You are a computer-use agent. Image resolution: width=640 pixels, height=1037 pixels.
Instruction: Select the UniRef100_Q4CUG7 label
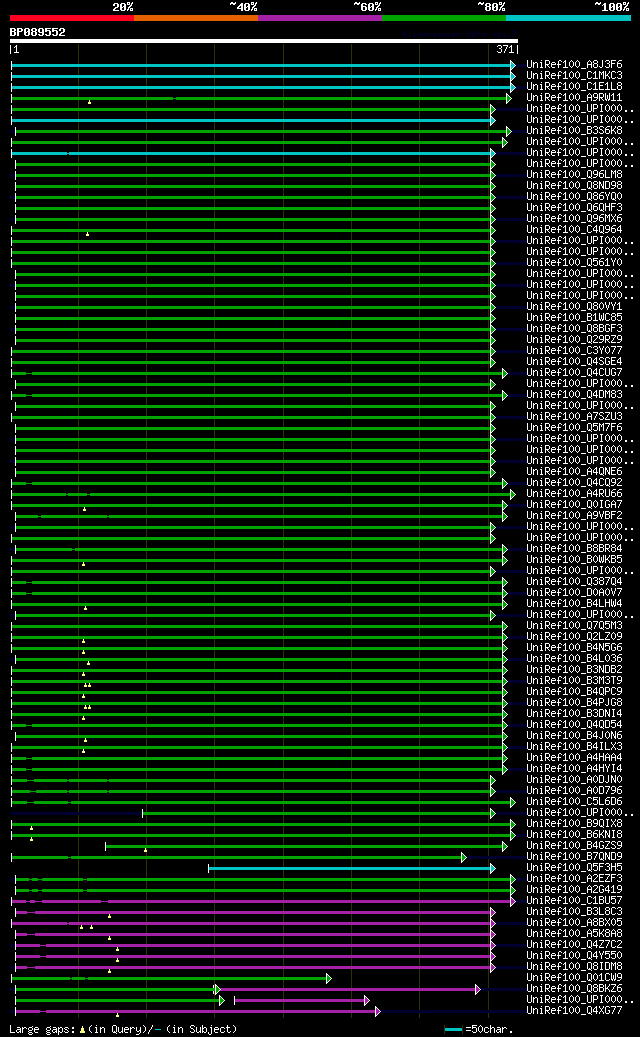click(574, 373)
